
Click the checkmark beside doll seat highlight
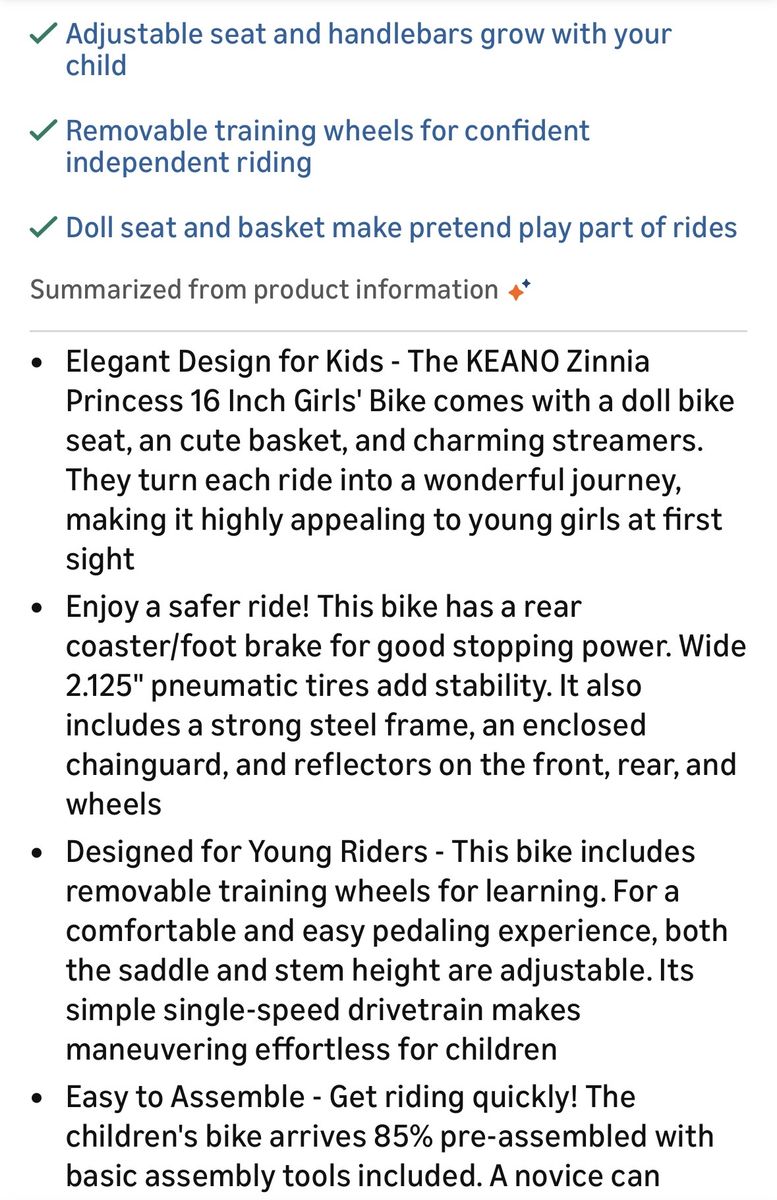coord(42,228)
